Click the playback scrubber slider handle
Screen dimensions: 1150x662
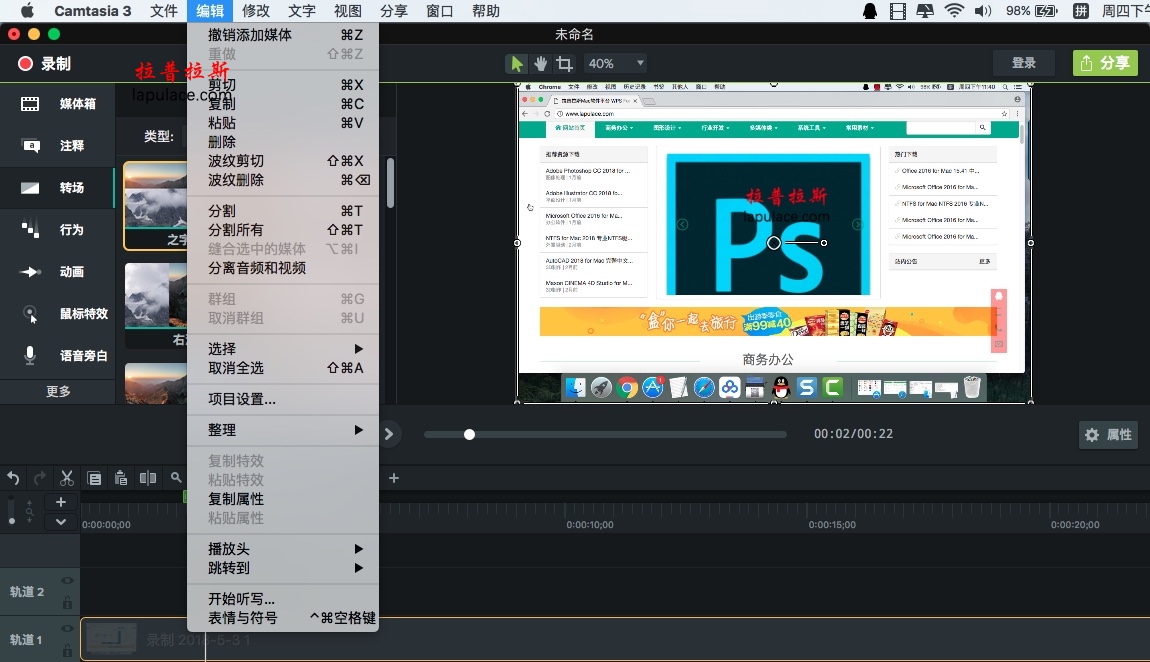point(469,435)
